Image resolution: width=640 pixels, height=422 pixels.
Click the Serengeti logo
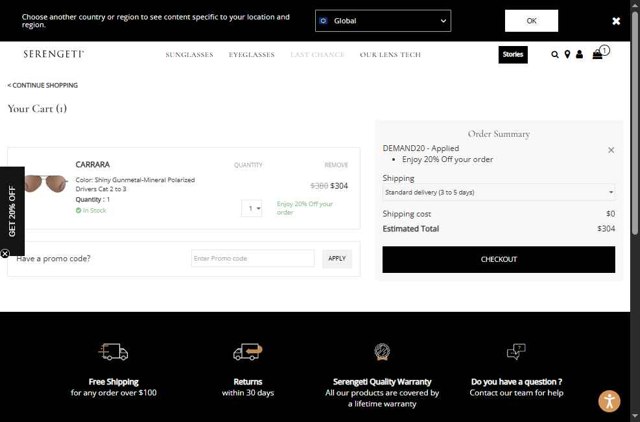[x=53, y=54]
